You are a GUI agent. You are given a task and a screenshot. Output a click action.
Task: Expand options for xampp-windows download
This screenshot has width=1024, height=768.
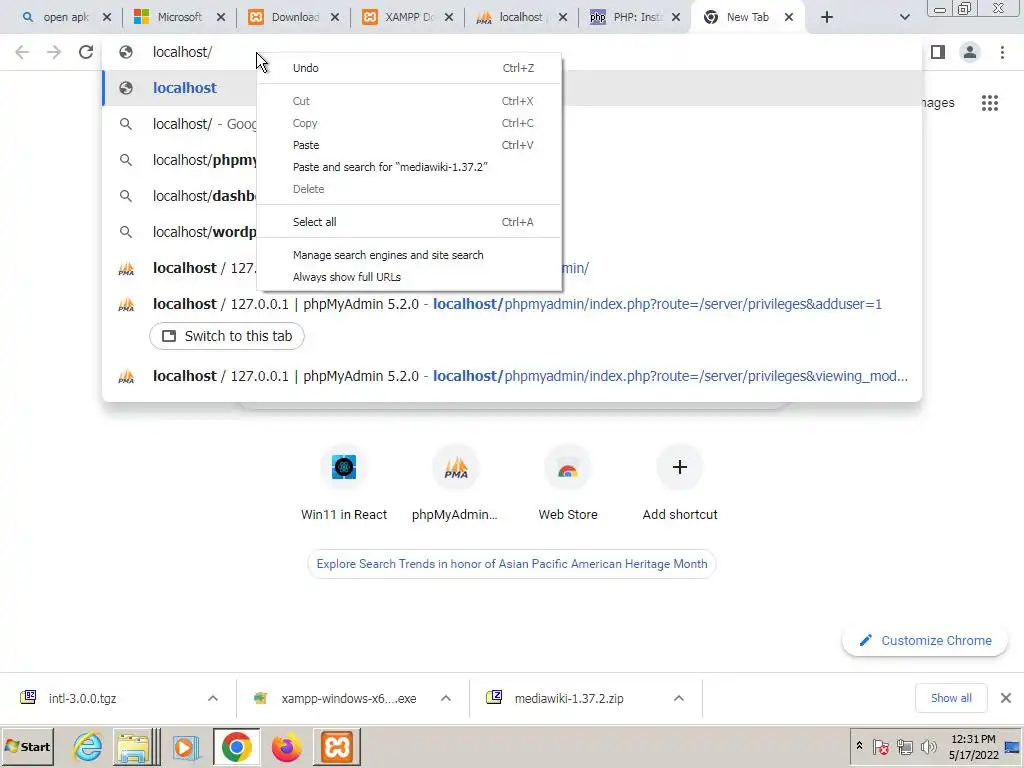446,699
